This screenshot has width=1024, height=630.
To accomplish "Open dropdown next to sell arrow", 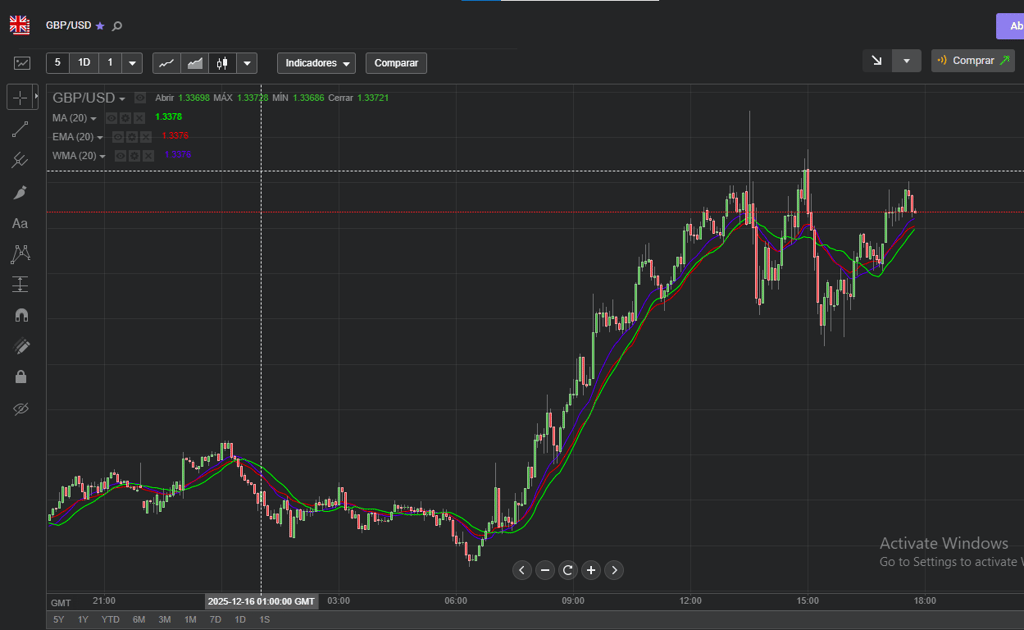I will pos(906,61).
